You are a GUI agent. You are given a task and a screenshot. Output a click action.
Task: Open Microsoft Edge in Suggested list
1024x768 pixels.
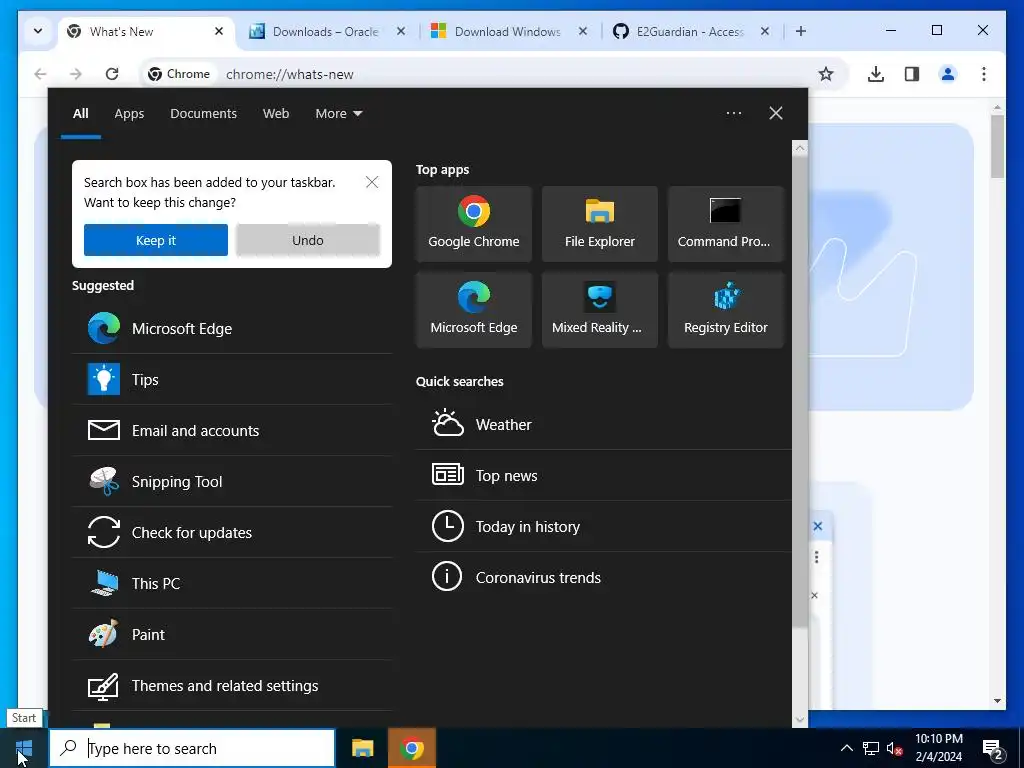[x=232, y=328]
